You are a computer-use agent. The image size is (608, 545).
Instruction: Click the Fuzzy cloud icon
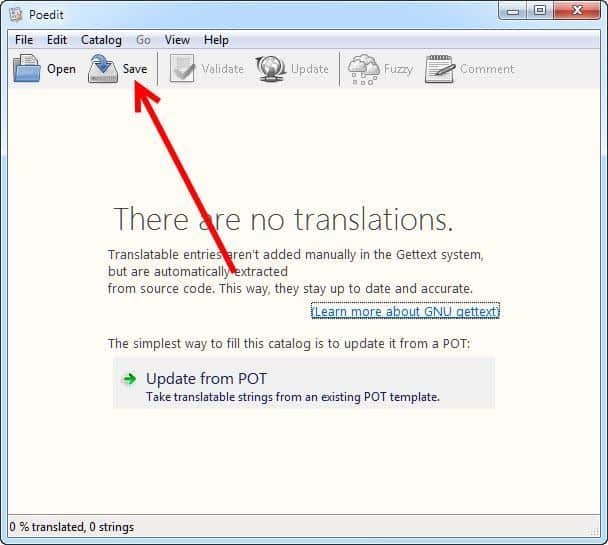(x=363, y=69)
